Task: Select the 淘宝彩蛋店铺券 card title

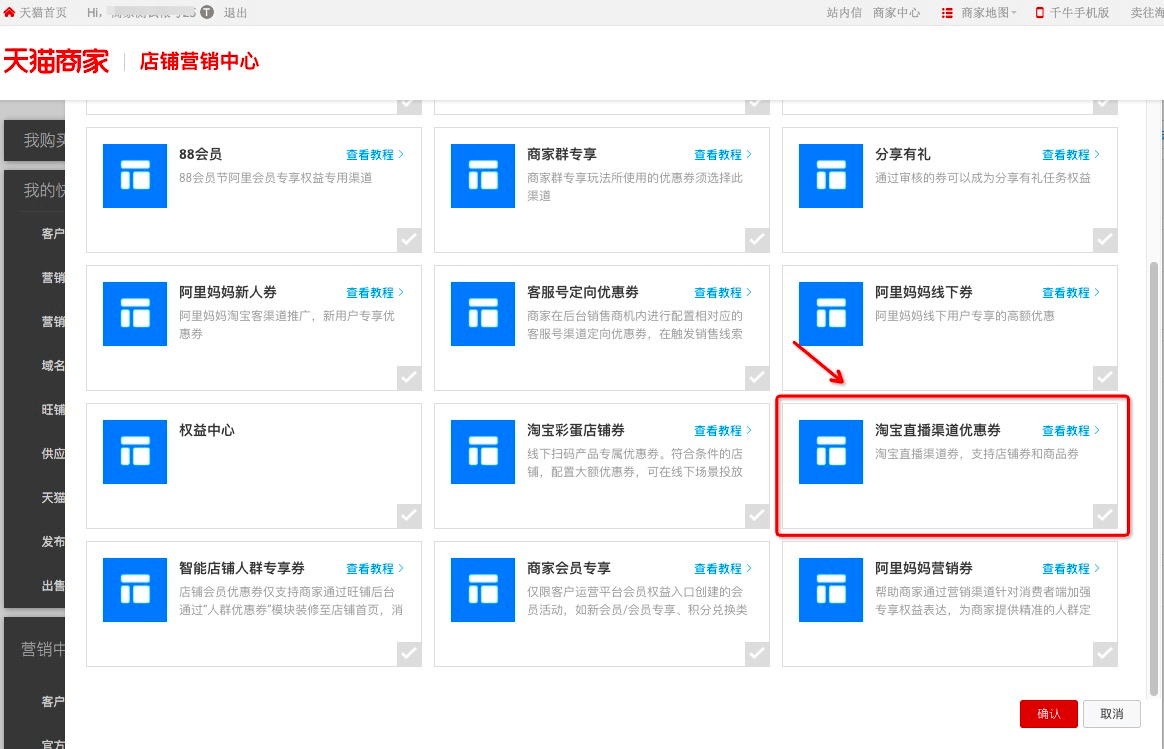Action: pyautogui.click(x=576, y=430)
